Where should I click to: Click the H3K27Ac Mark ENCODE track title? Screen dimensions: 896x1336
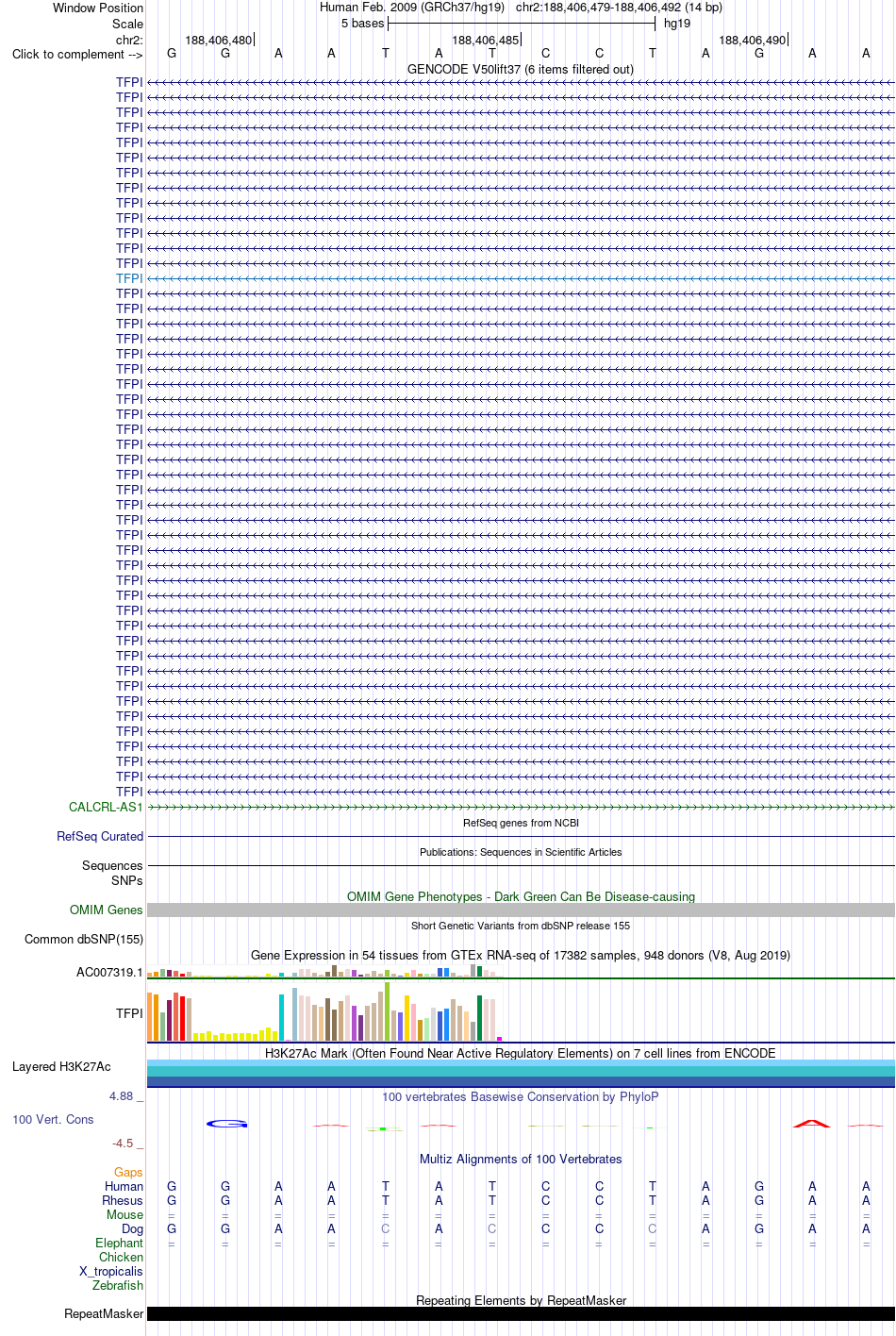click(x=521, y=1053)
